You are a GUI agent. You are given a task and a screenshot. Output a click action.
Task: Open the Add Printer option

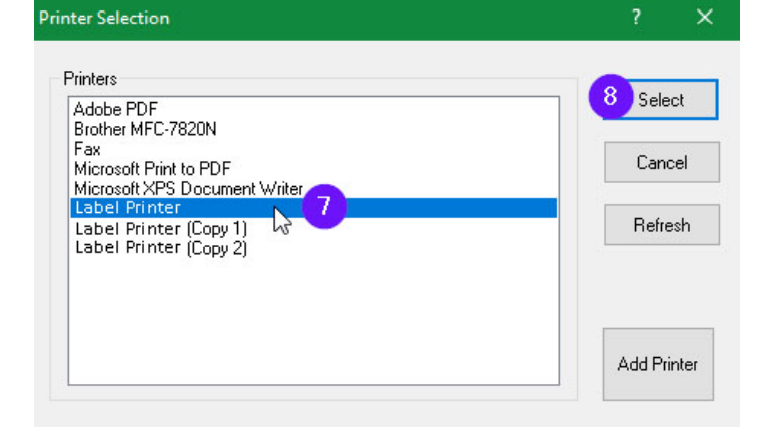point(657,364)
